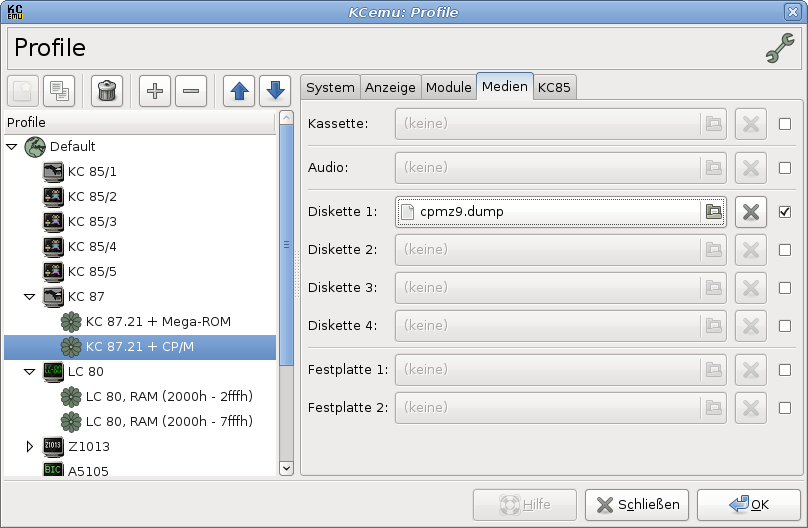Click the trash can delete icon
This screenshot has height=528, width=808.
[107, 91]
